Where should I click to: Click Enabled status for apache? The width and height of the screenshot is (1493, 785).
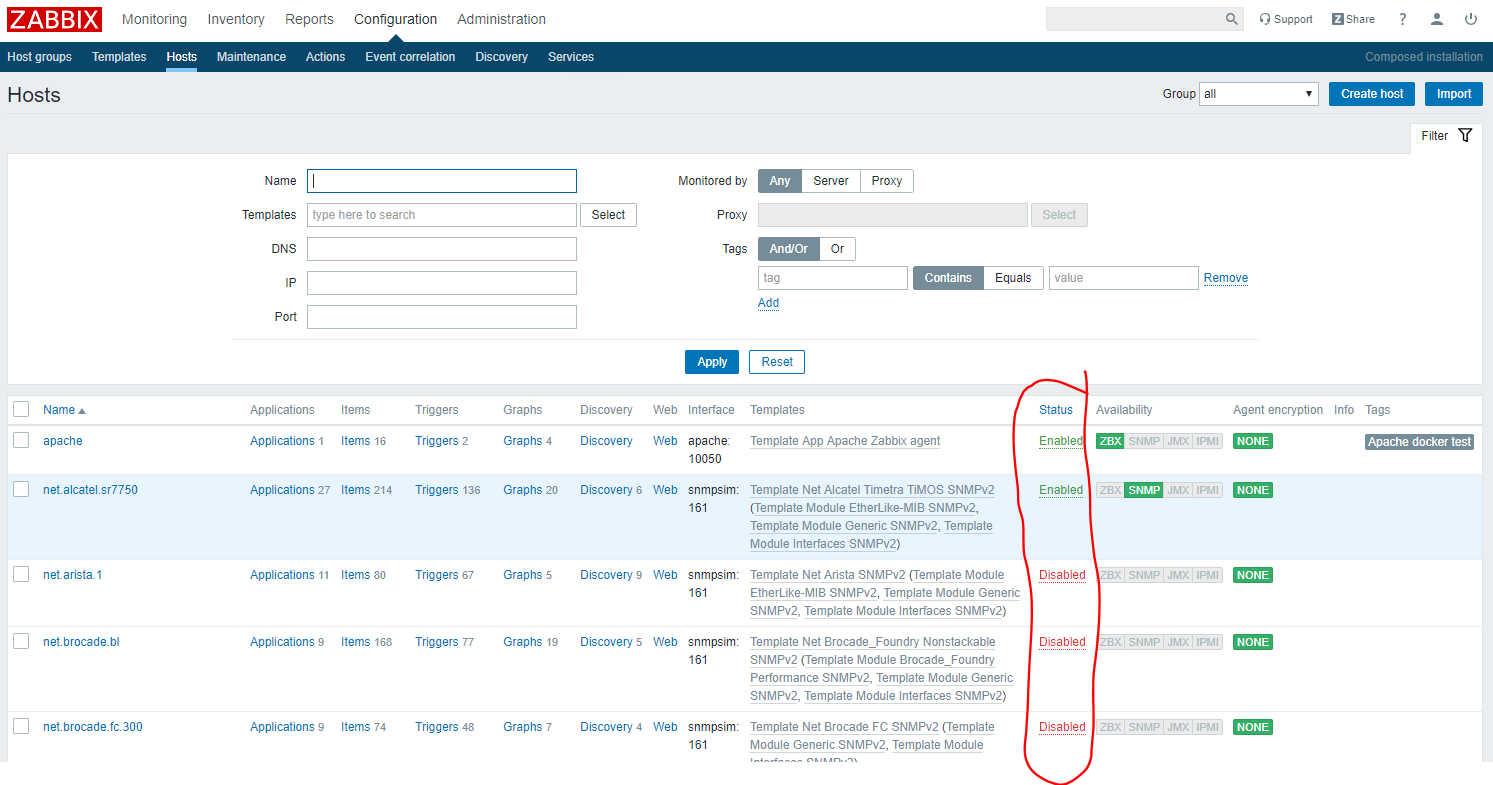tap(1061, 441)
